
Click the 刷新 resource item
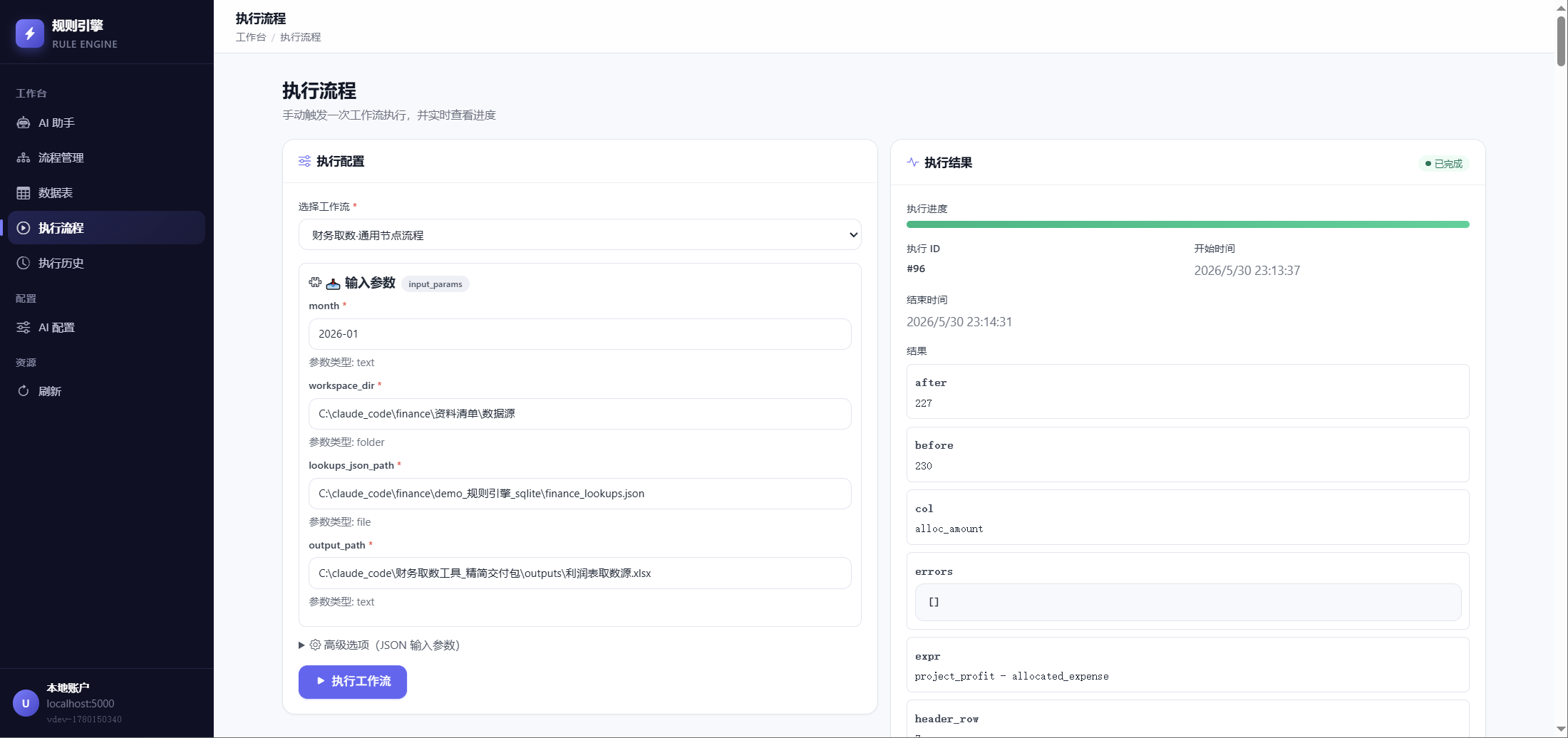(106, 391)
